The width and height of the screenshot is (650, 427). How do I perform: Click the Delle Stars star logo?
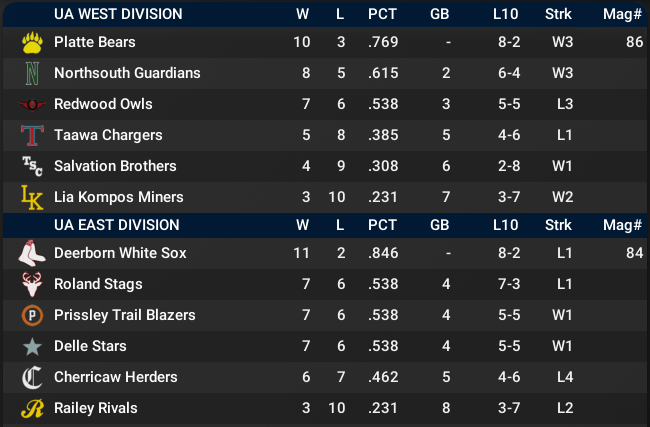[32, 347]
